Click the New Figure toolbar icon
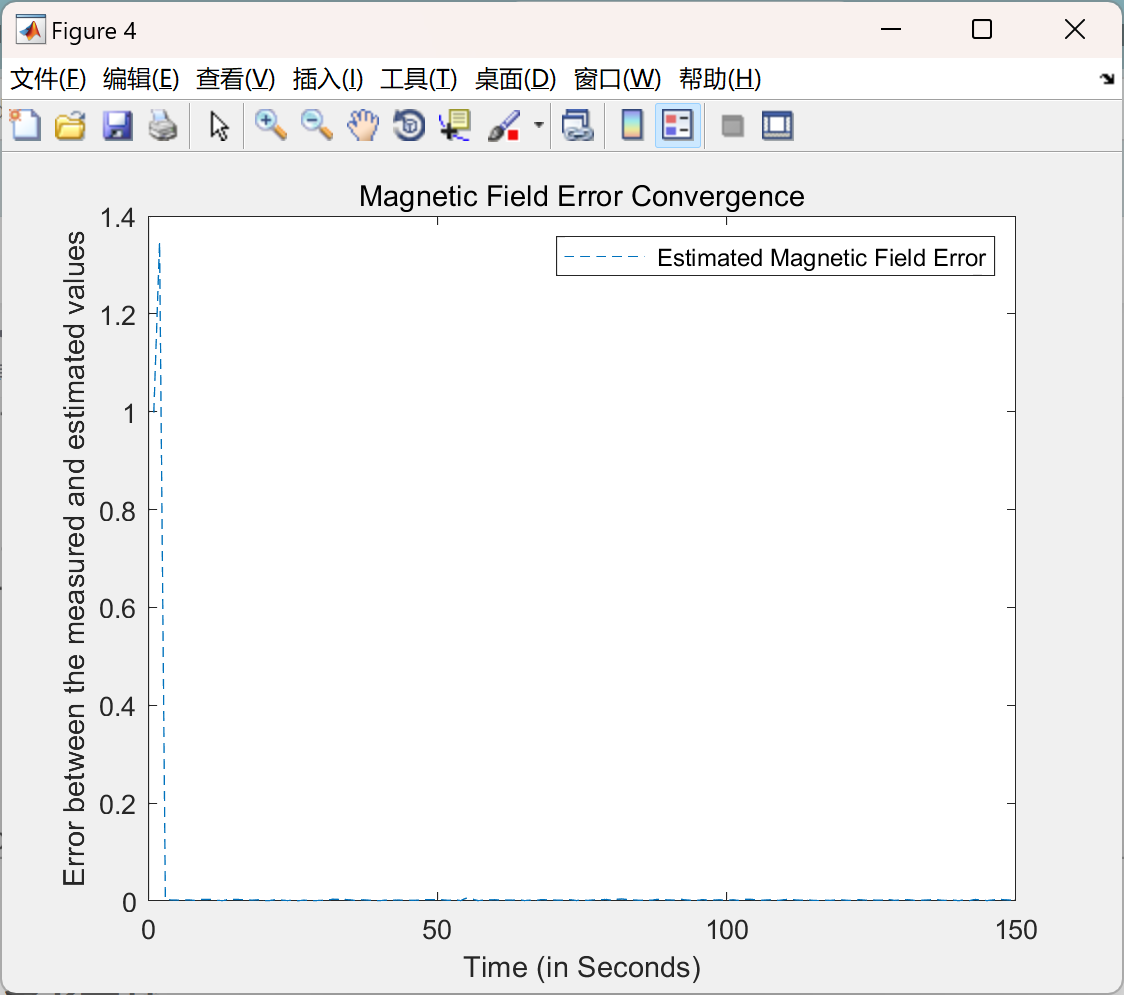 [25, 125]
